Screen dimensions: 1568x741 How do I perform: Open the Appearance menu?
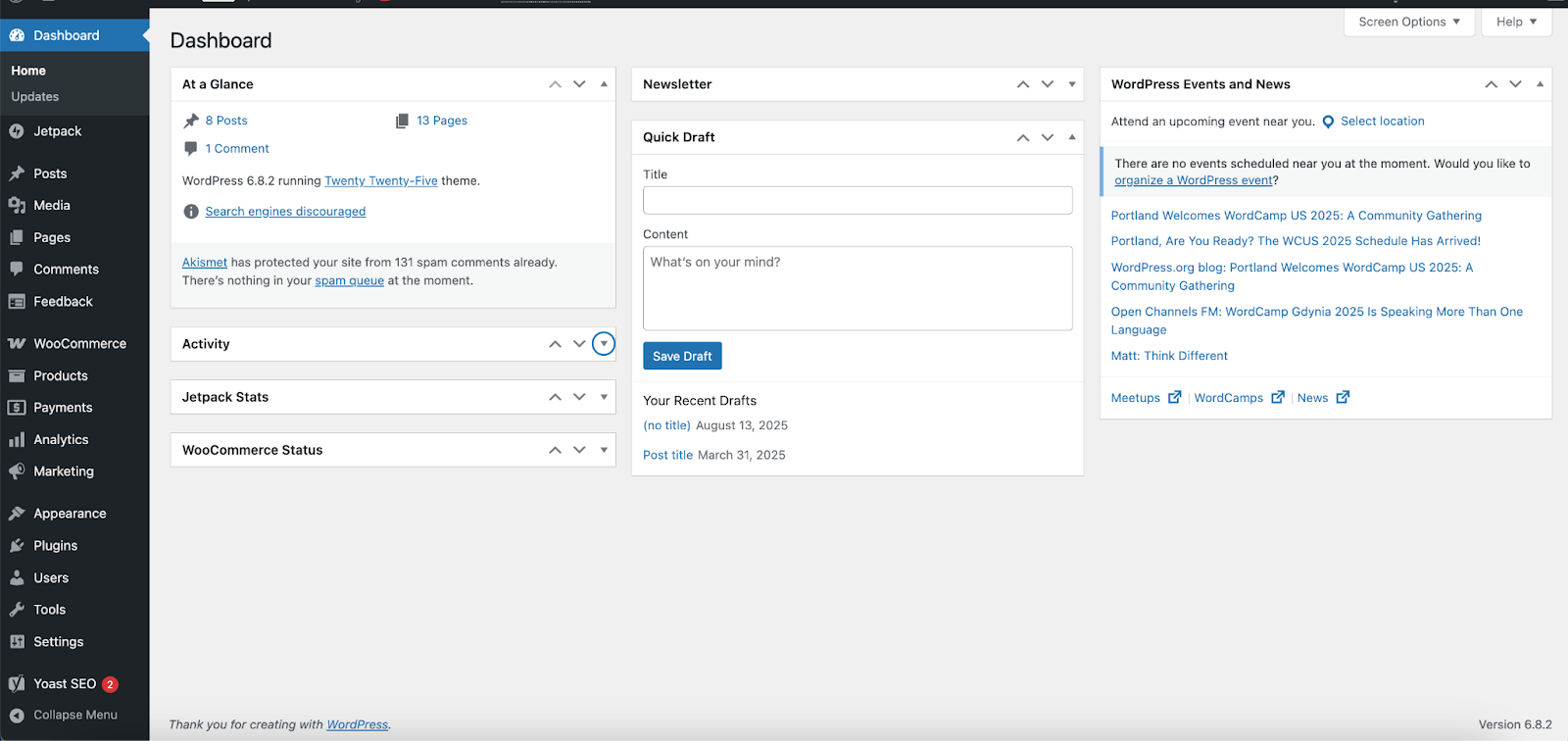pos(74,514)
